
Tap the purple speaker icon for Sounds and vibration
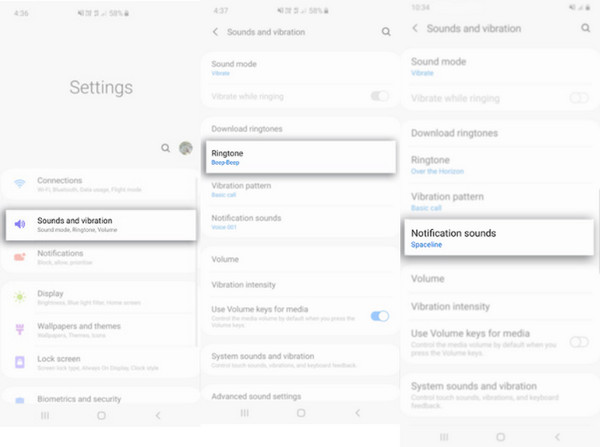click(x=20, y=224)
